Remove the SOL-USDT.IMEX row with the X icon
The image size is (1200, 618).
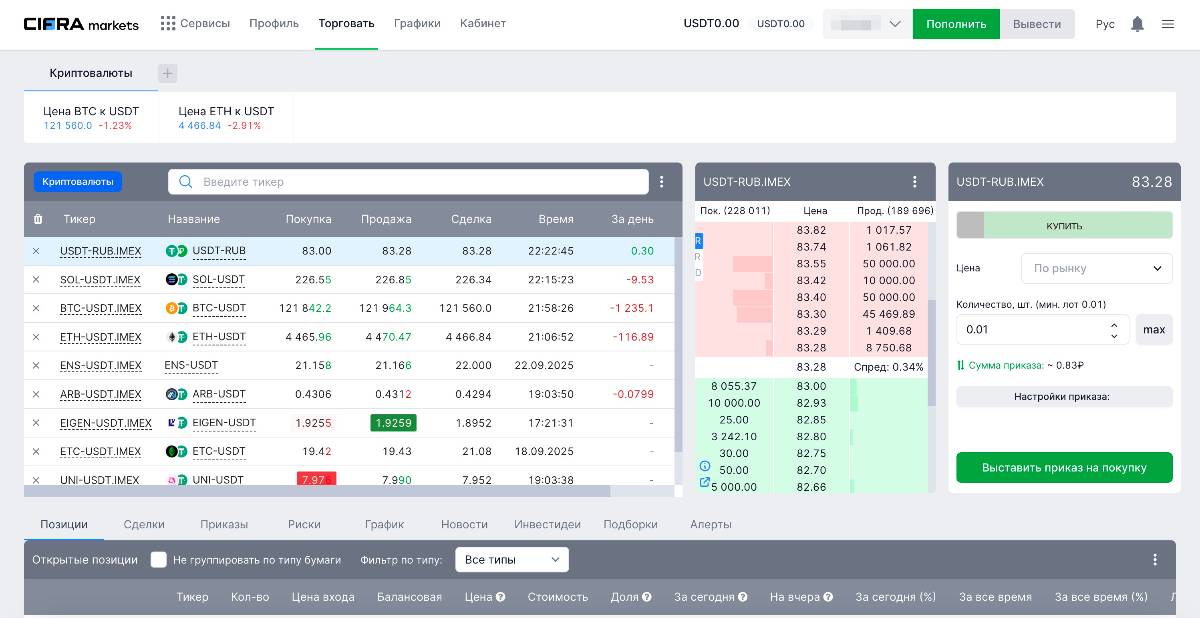[36, 280]
